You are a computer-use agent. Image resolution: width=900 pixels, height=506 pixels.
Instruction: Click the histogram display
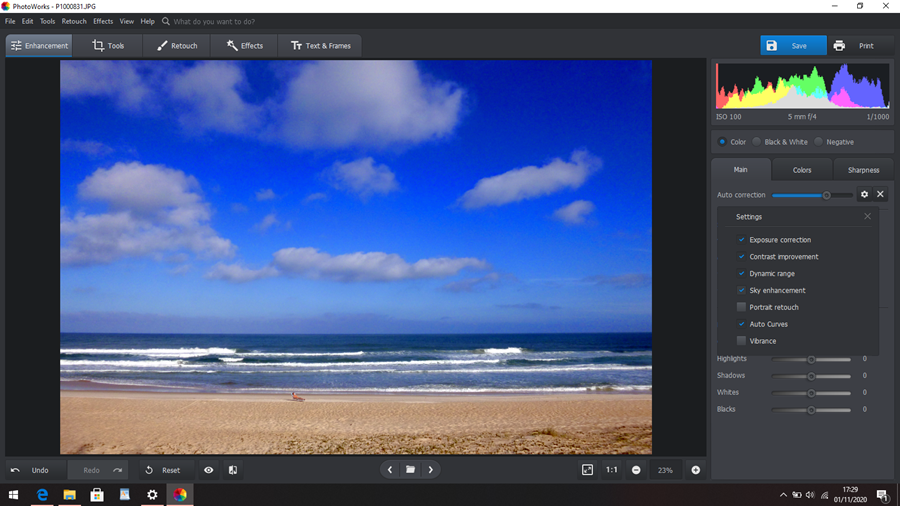[802, 86]
